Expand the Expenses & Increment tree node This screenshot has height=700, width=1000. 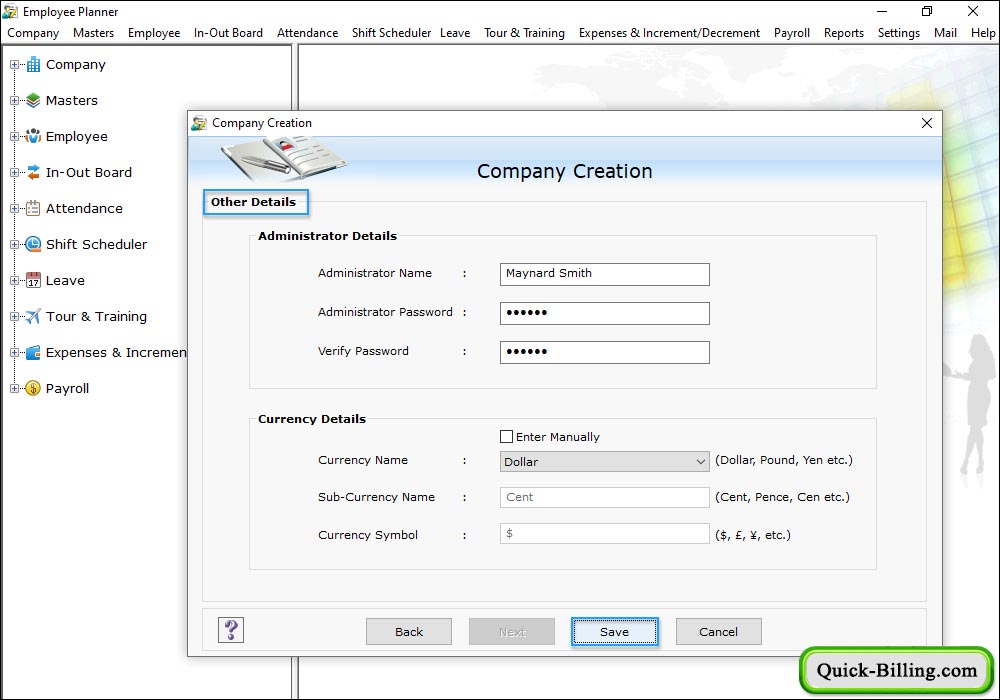click(14, 353)
